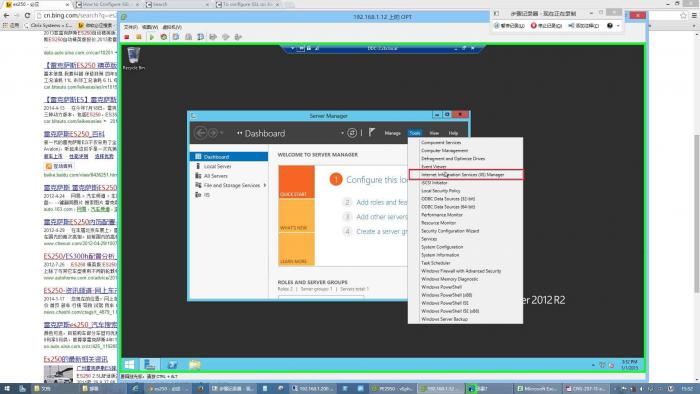Open the notifications flag in Server Manager
700x394 pixels.
coord(372,133)
